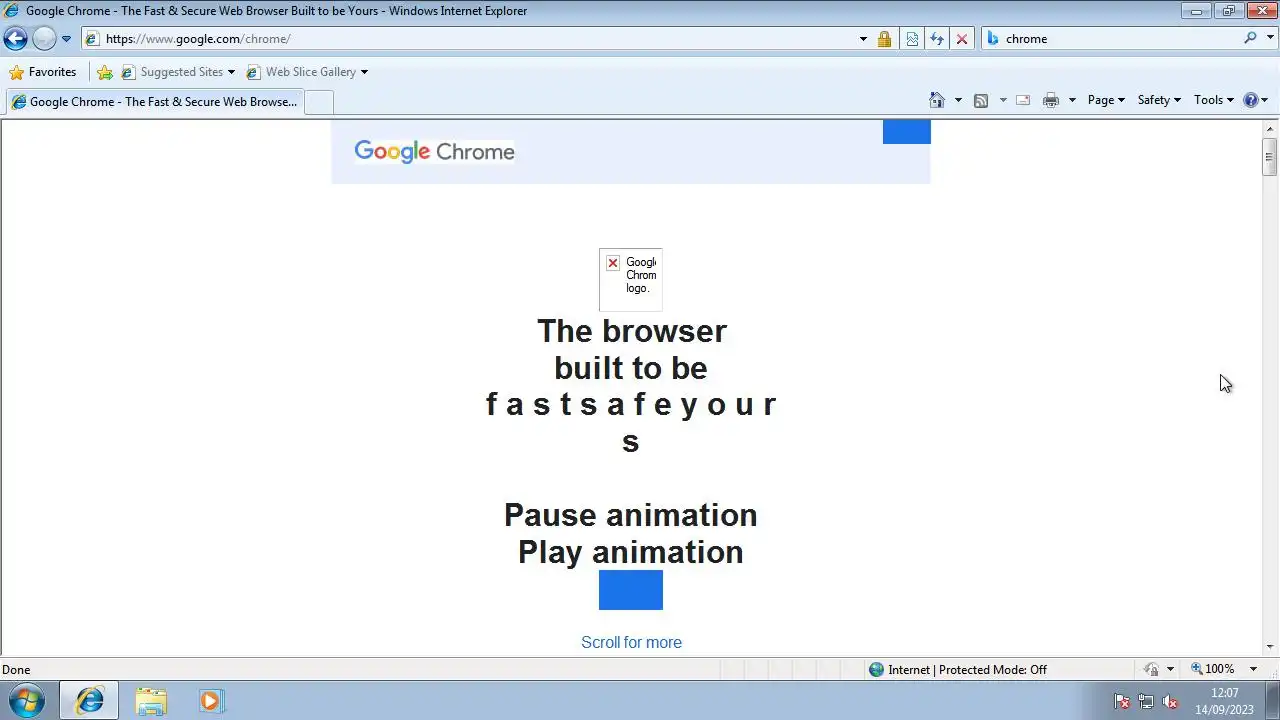Click the Pause animation text
The image size is (1280, 720).
[x=631, y=515]
